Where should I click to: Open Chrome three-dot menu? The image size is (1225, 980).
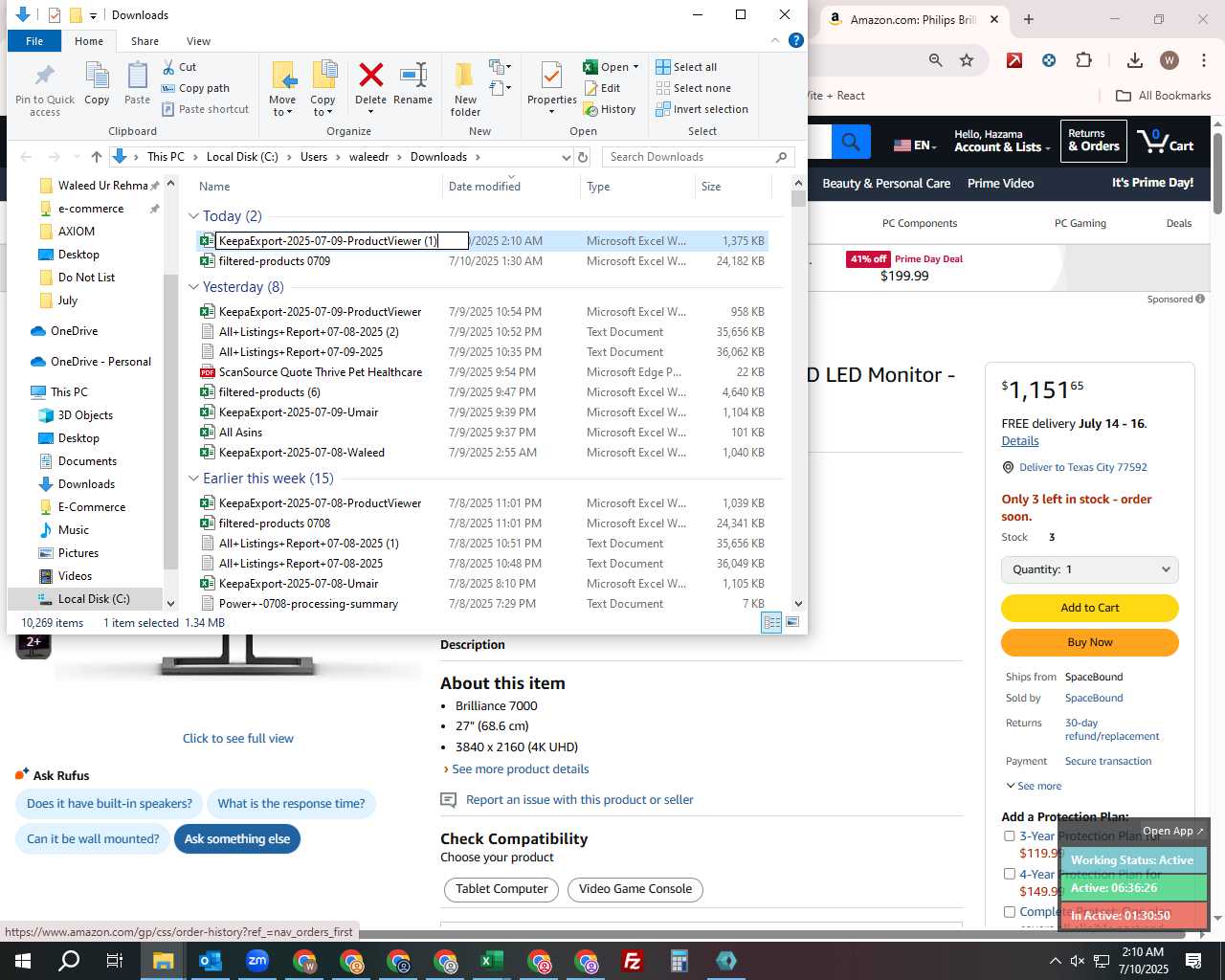pyautogui.click(x=1203, y=60)
